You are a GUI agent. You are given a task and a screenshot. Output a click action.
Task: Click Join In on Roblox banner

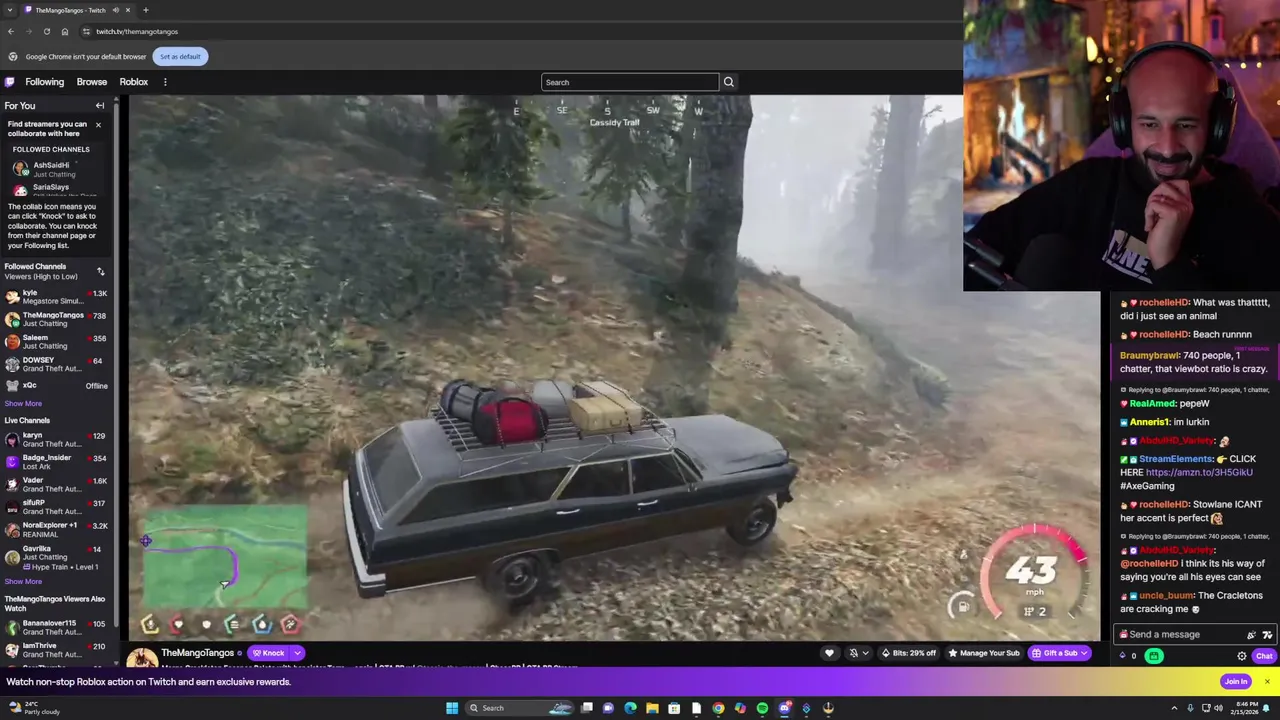[x=1236, y=682]
